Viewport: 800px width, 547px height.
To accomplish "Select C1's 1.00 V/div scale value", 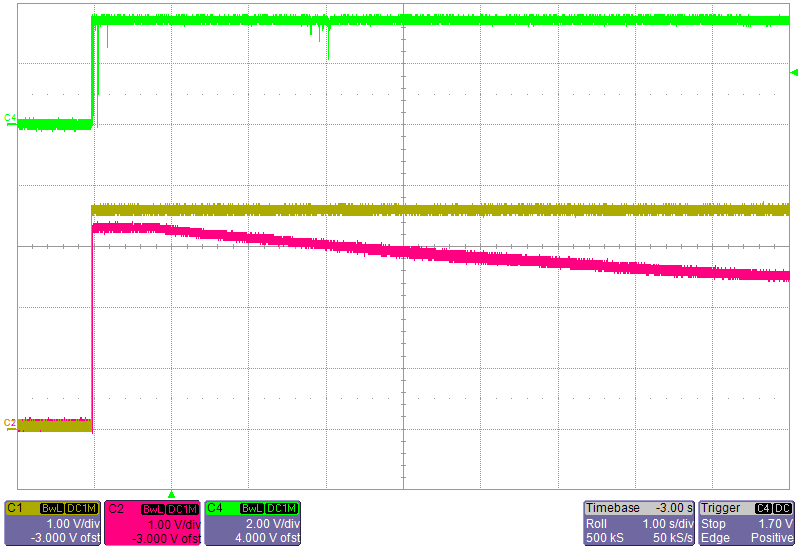I will click(x=73, y=524).
